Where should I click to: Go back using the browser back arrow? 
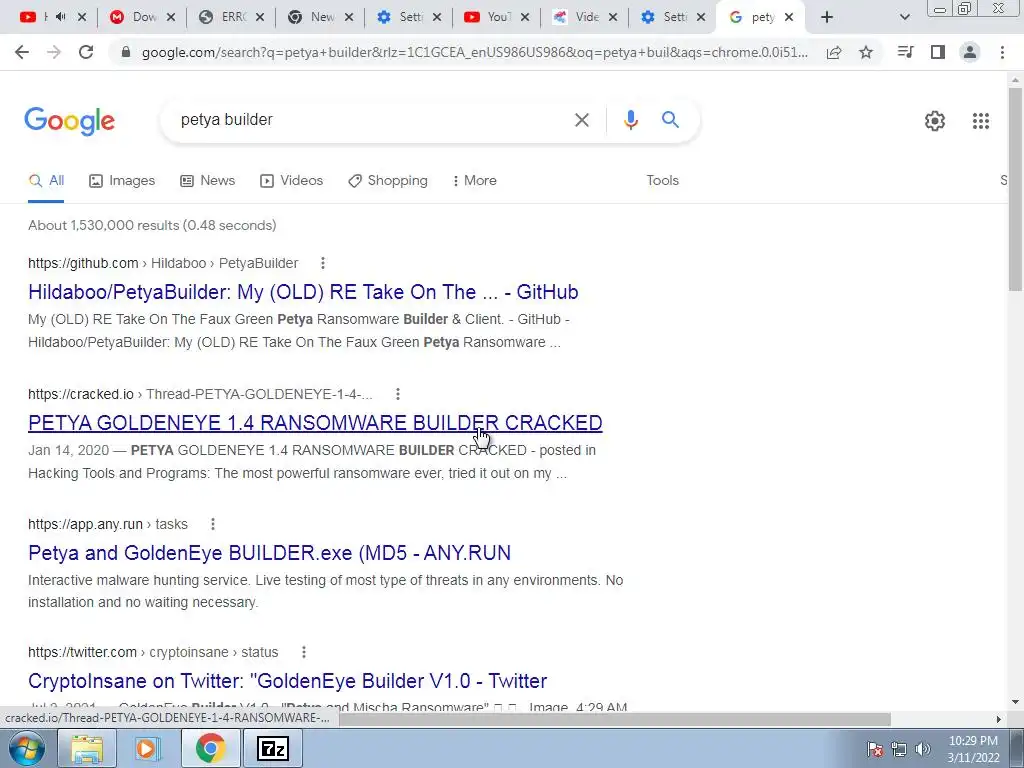click(x=22, y=52)
